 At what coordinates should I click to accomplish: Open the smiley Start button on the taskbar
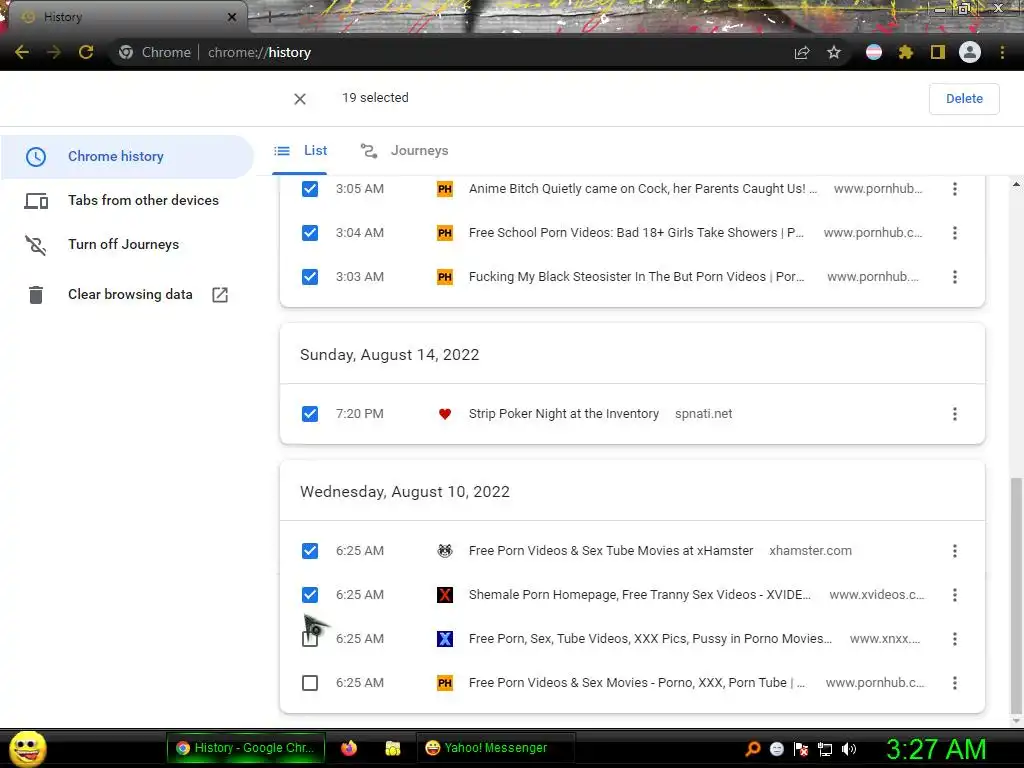coord(27,748)
